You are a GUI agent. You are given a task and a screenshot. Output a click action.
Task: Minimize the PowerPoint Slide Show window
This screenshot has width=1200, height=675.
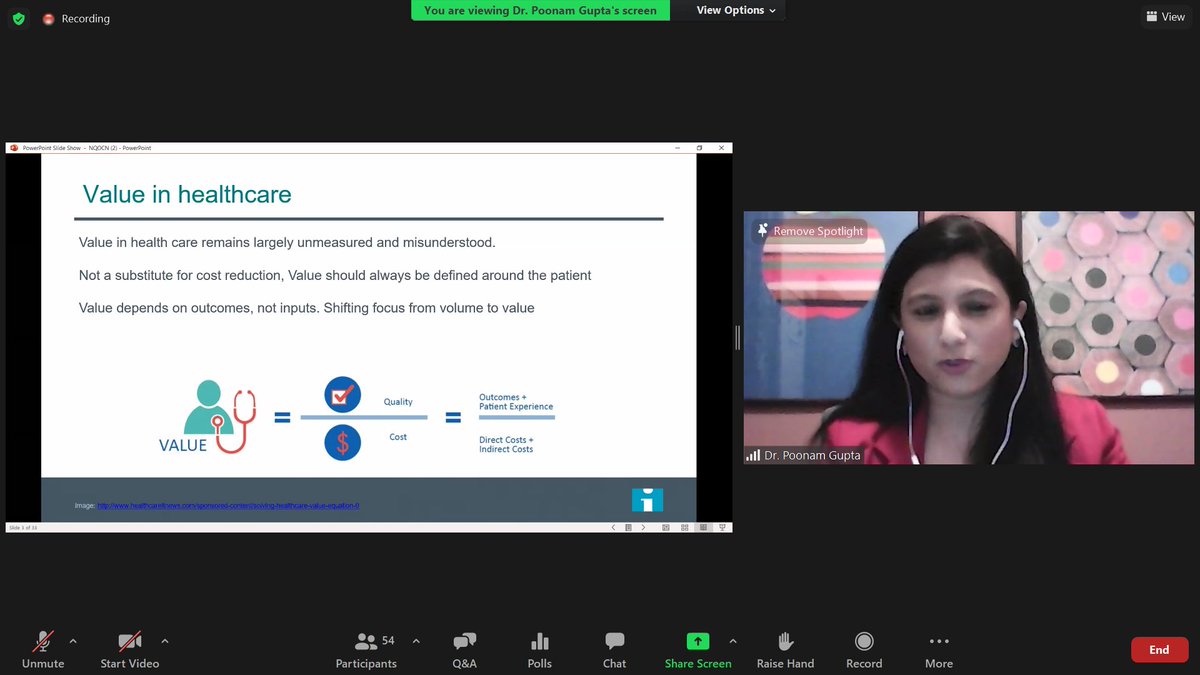pos(678,148)
